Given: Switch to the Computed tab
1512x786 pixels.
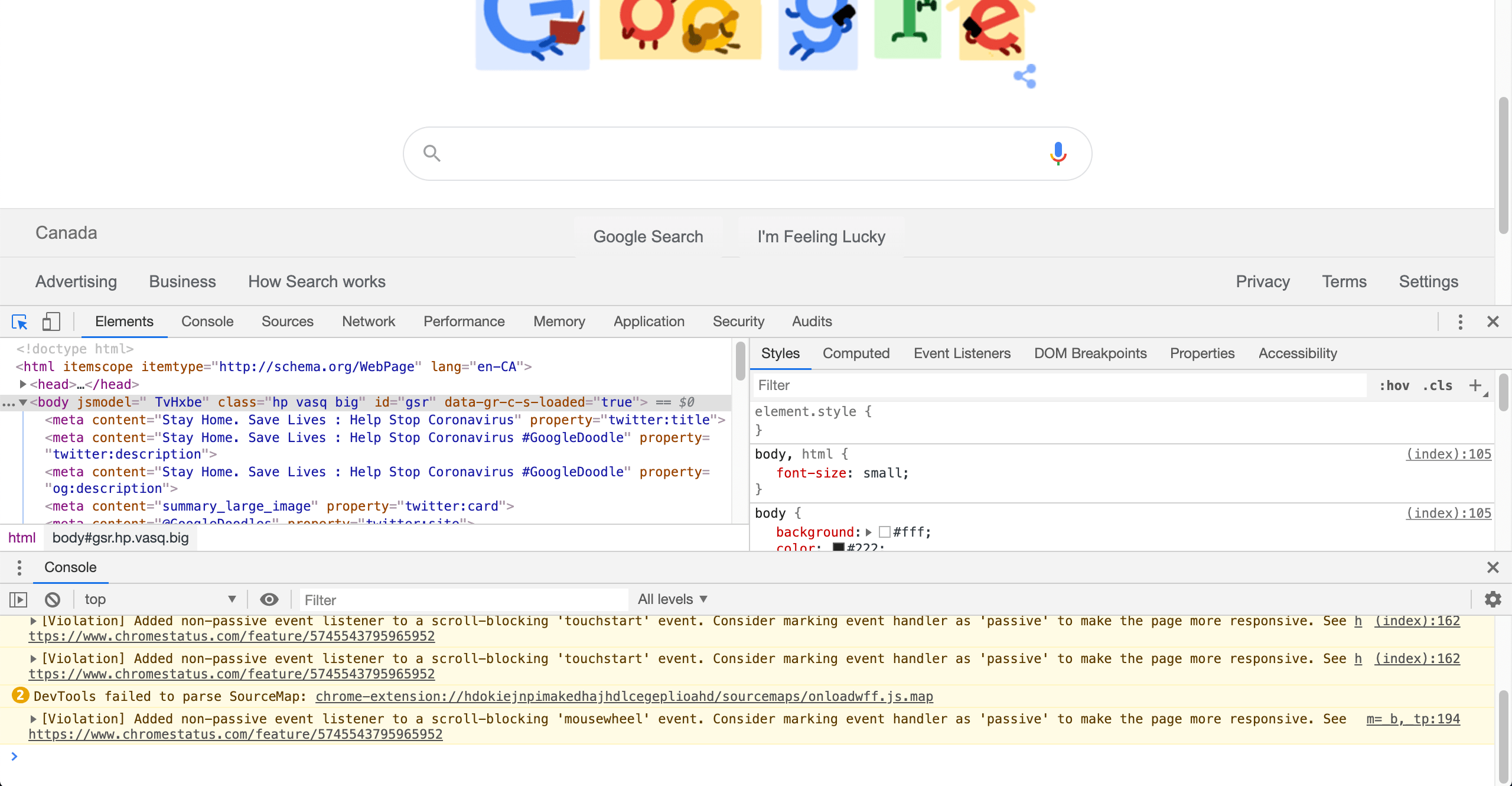Looking at the screenshot, I should [856, 353].
